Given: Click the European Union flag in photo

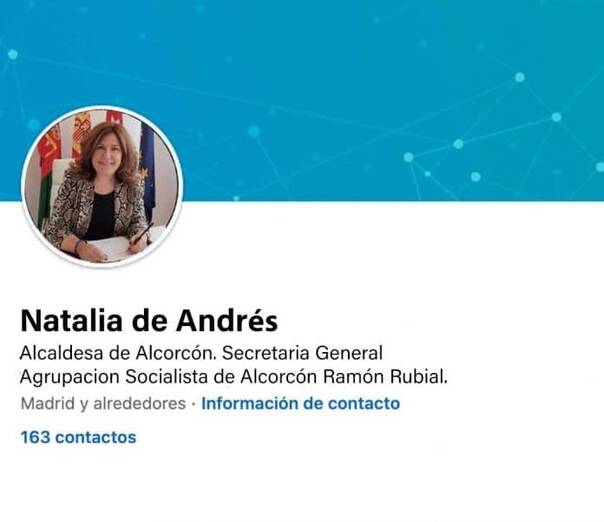Looking at the screenshot, I should [x=148, y=162].
